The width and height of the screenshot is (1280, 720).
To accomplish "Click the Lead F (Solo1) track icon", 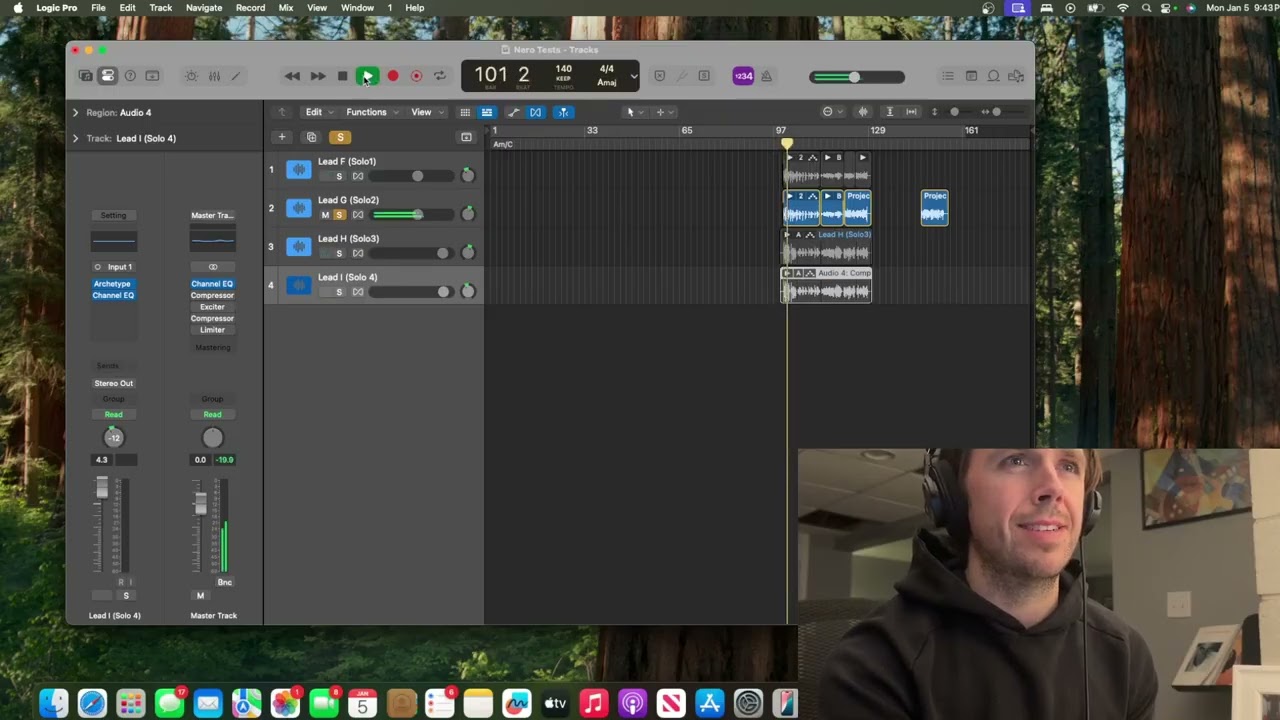I will pyautogui.click(x=298, y=170).
